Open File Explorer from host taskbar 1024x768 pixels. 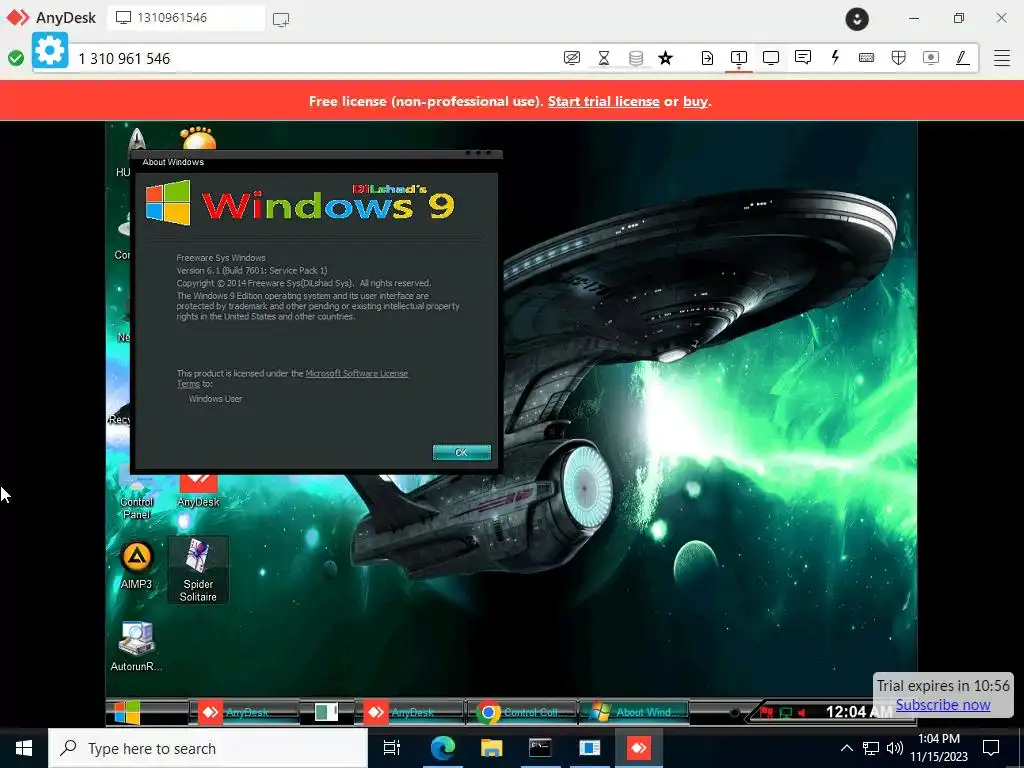[491, 748]
